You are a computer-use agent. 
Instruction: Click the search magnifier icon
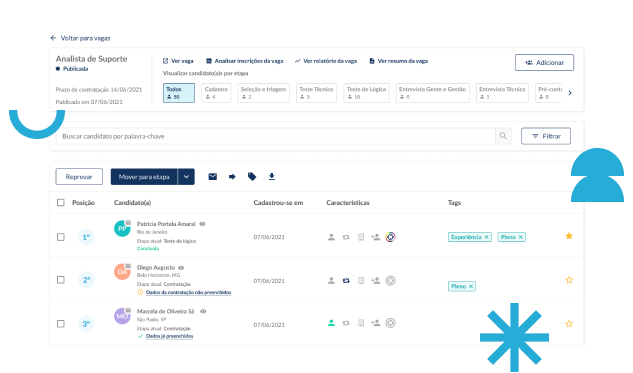(x=503, y=136)
